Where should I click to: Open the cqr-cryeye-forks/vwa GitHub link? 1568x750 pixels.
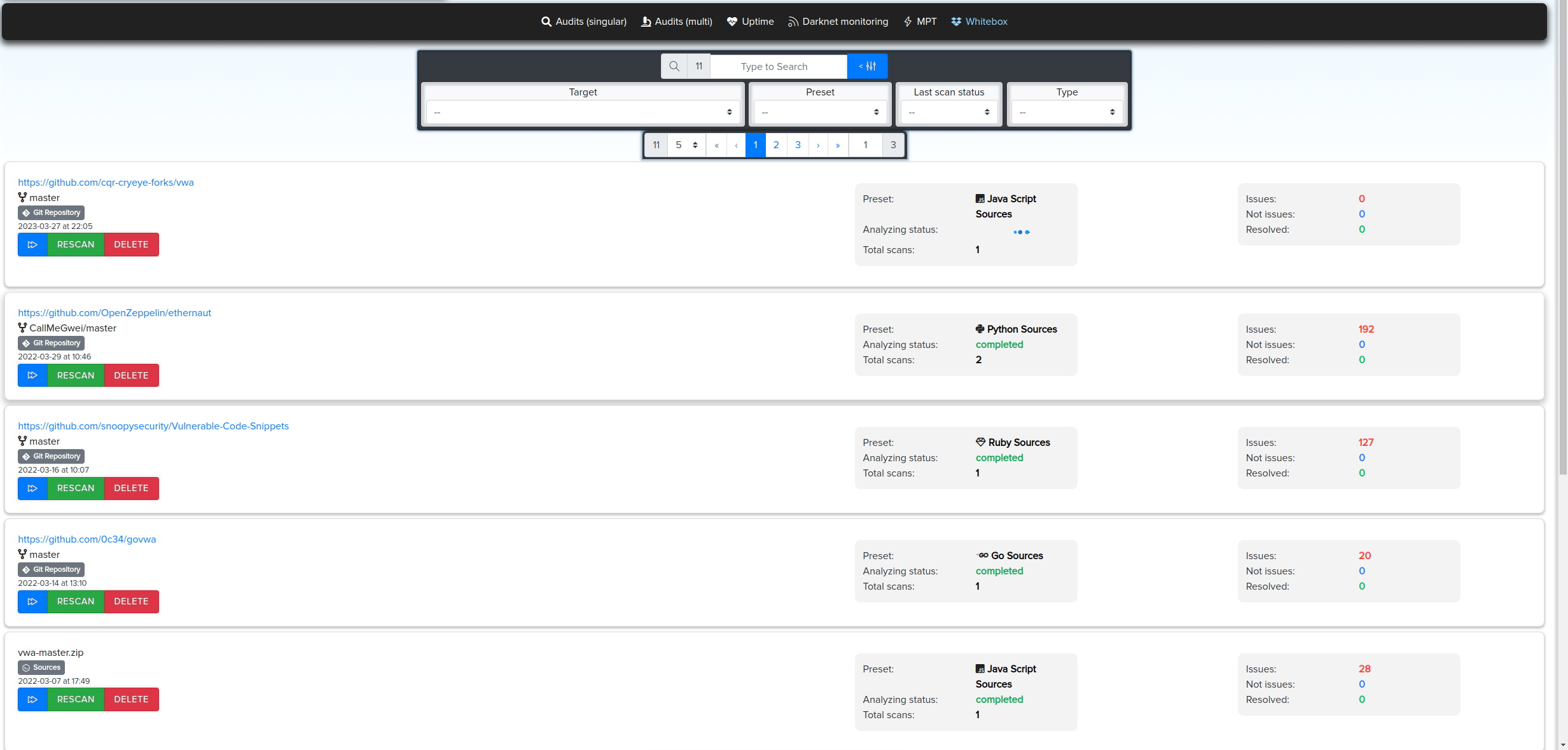tap(106, 183)
